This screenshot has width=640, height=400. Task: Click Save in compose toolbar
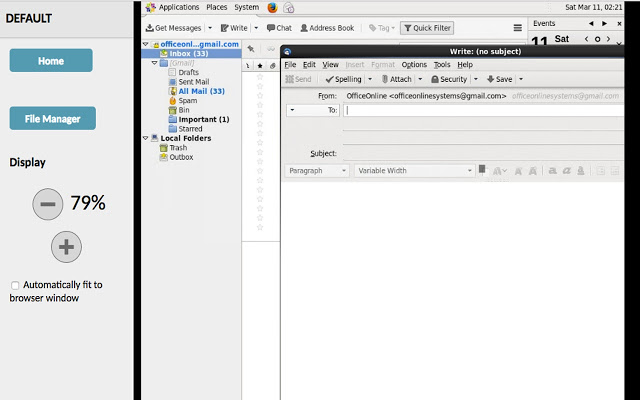pos(500,79)
